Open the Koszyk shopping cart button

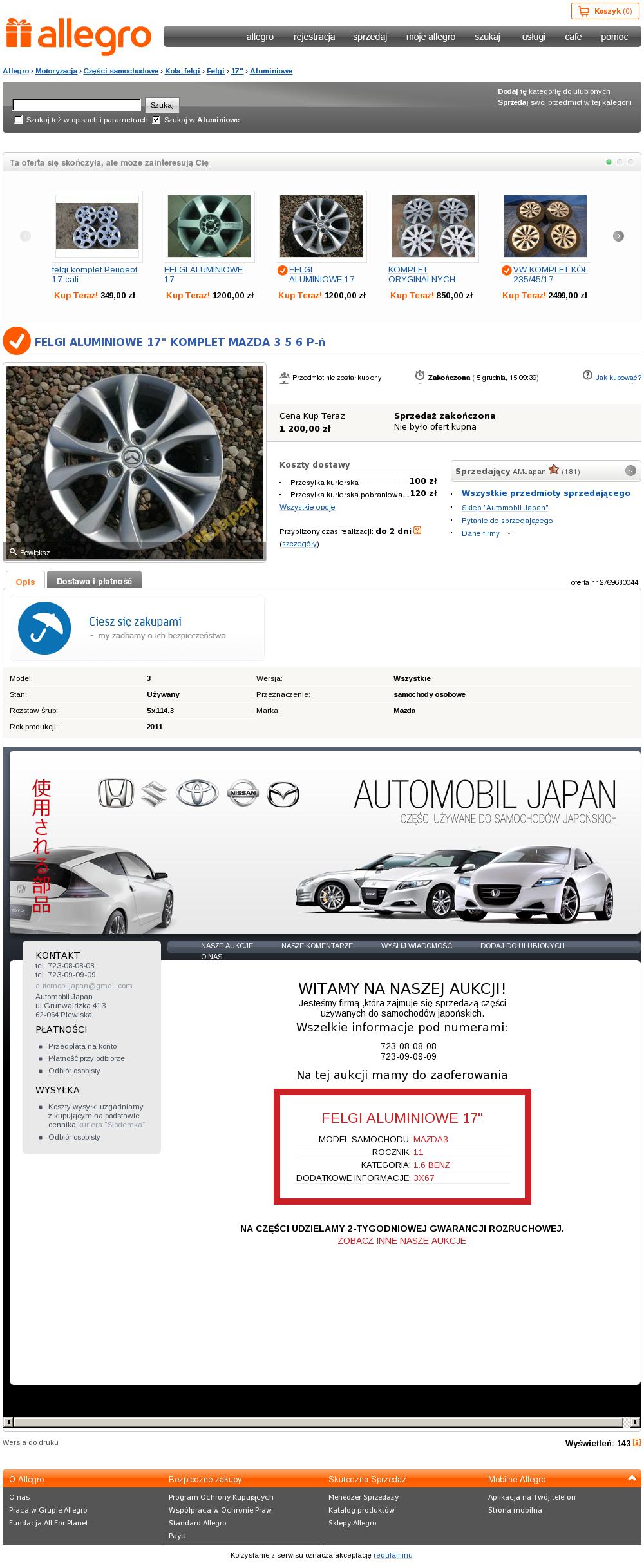pyautogui.click(x=605, y=11)
